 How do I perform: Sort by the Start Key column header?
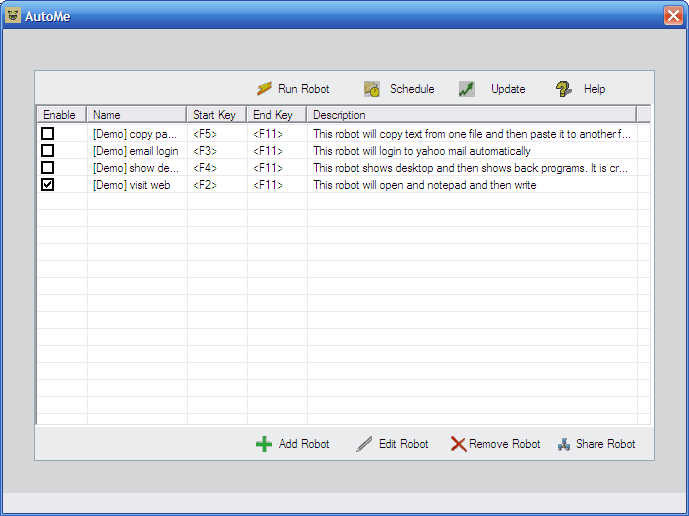pyautogui.click(x=217, y=114)
